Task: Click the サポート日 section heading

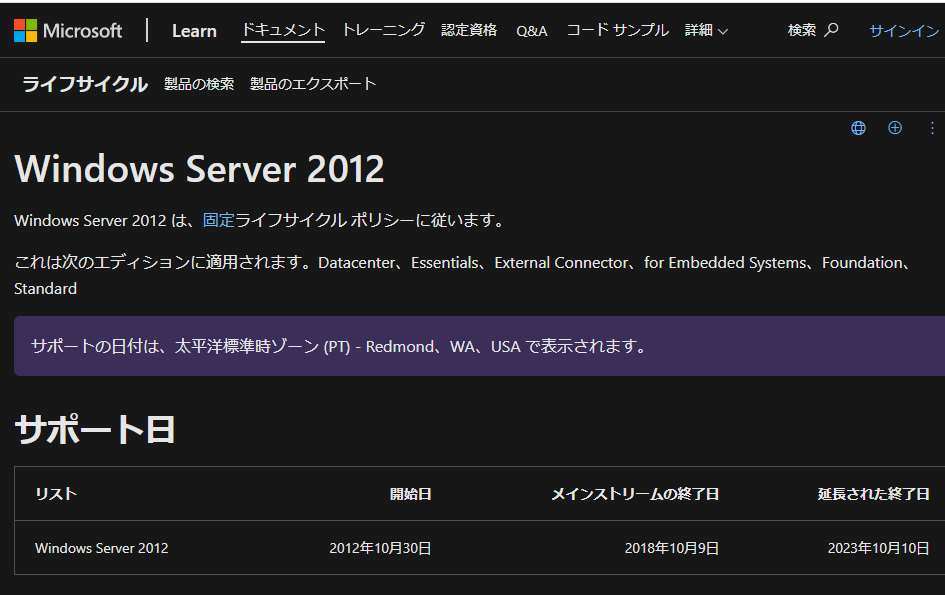Action: pos(95,429)
